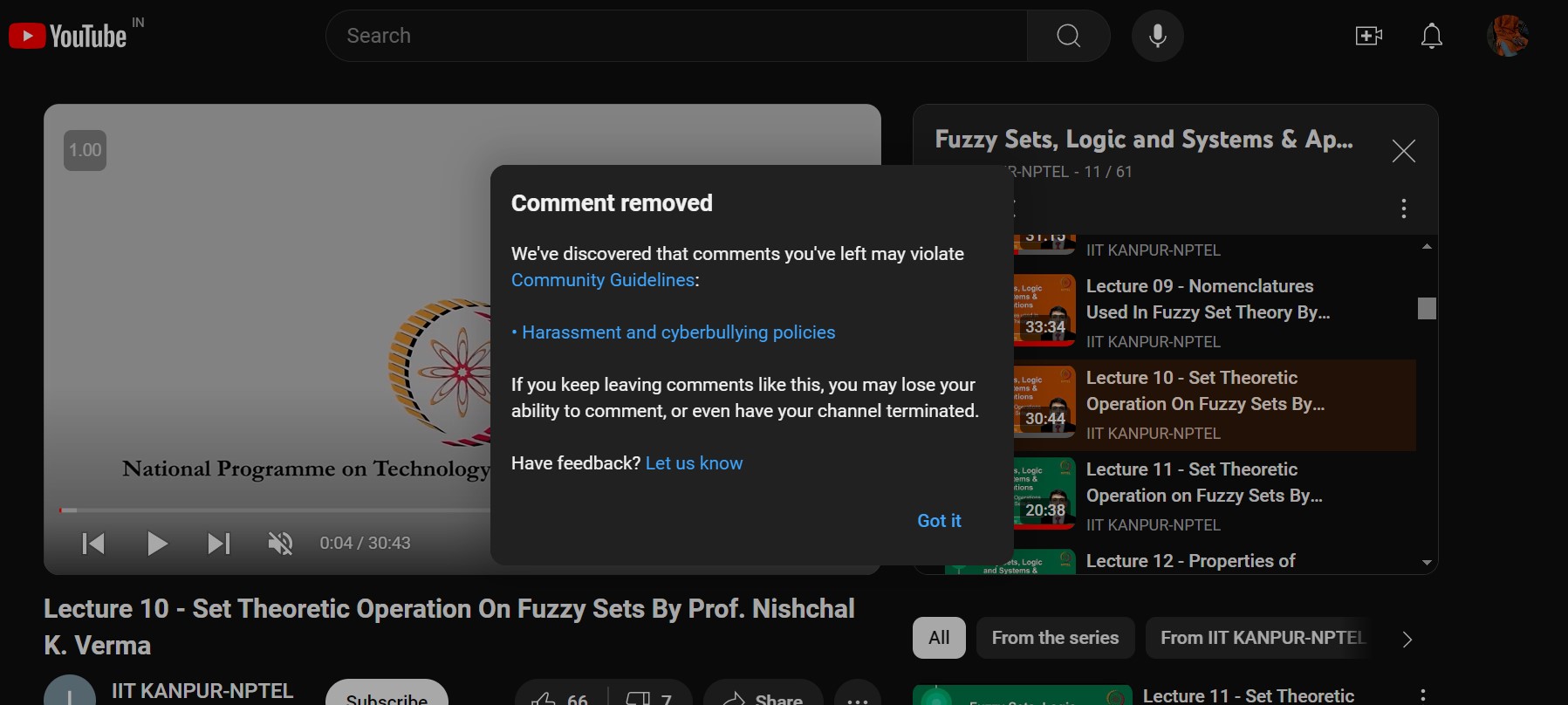Open Lecture 11 in the playlist
The width and height of the screenshot is (1568, 705).
coord(1204,483)
